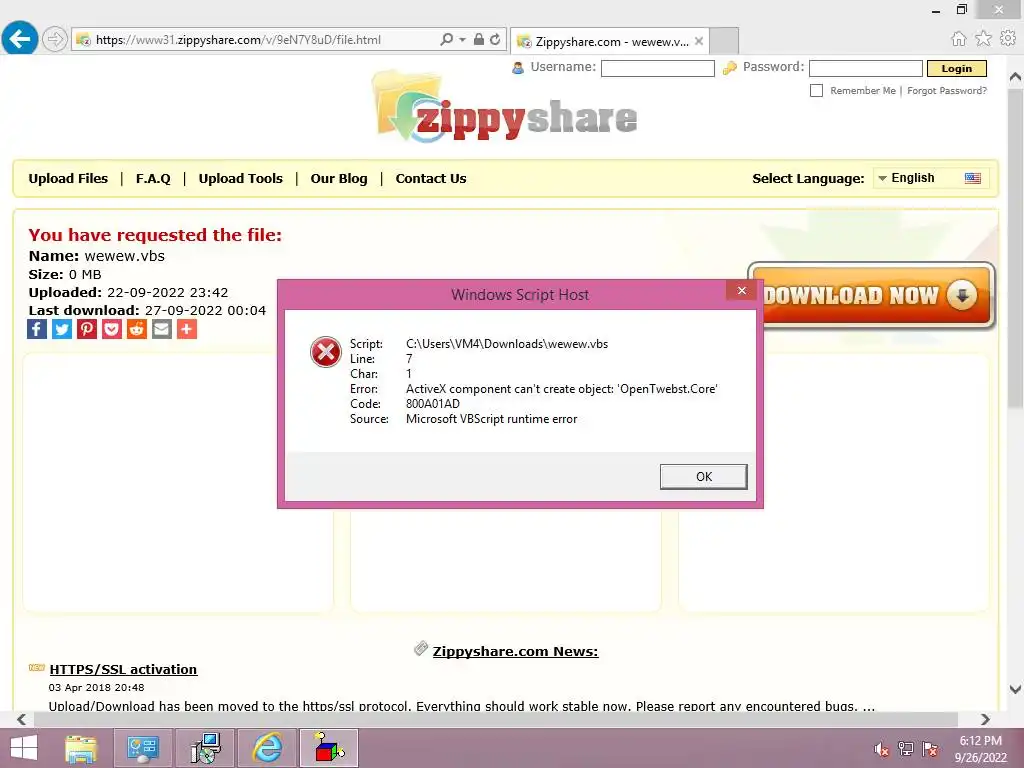
Task: Click the search magnifier in address bar
Action: point(447,39)
